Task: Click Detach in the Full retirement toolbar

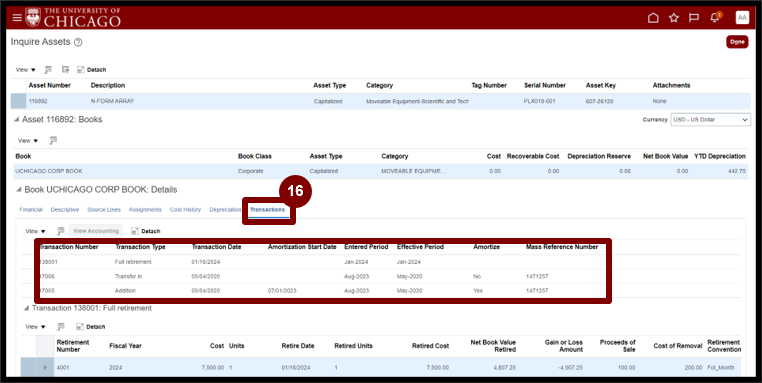Action: [90, 327]
